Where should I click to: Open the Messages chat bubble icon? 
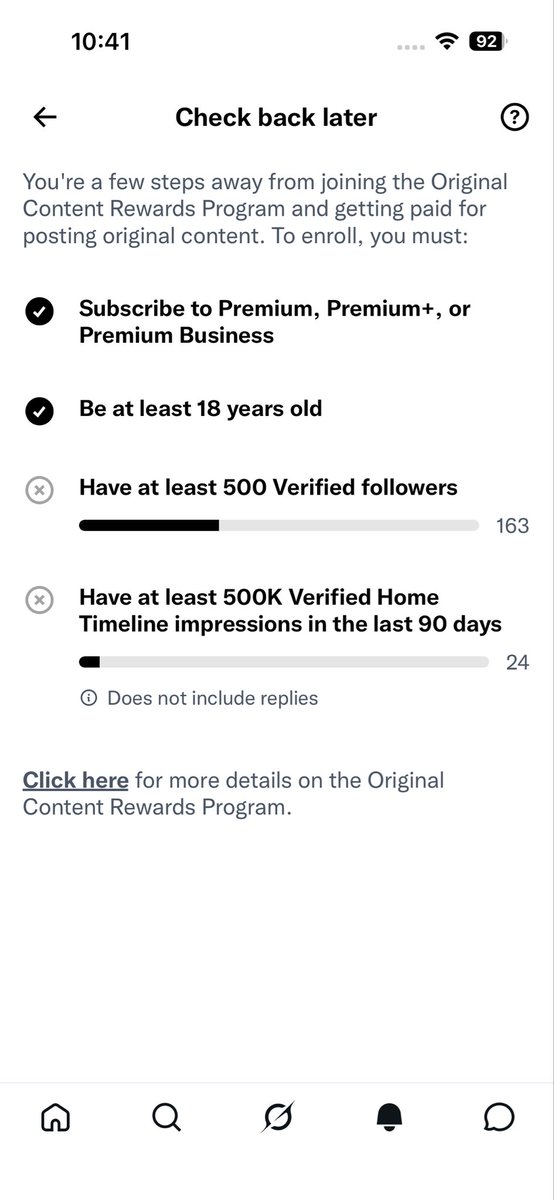[499, 1117]
